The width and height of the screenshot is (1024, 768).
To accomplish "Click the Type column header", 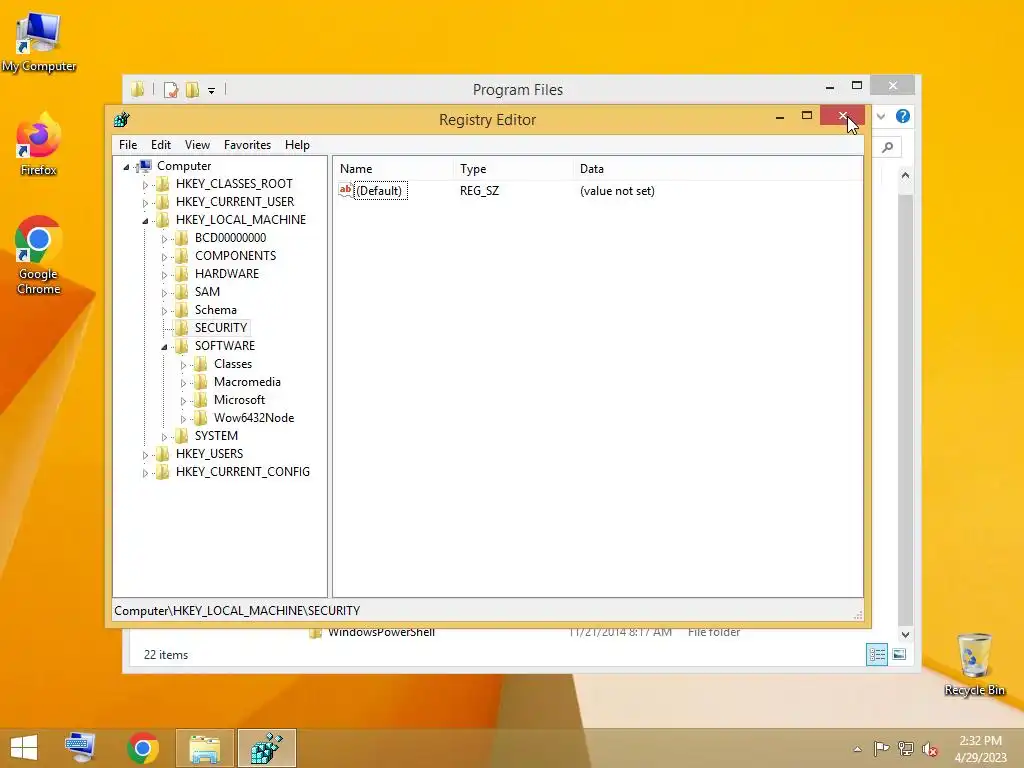I will pos(513,168).
